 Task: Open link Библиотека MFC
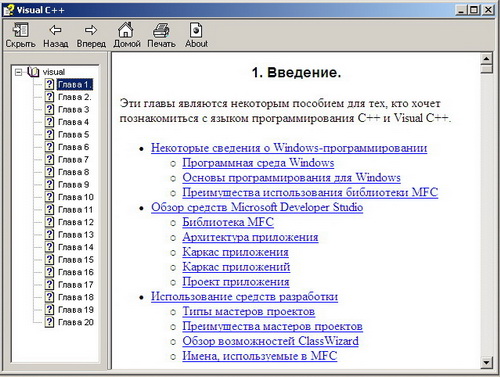point(228,222)
